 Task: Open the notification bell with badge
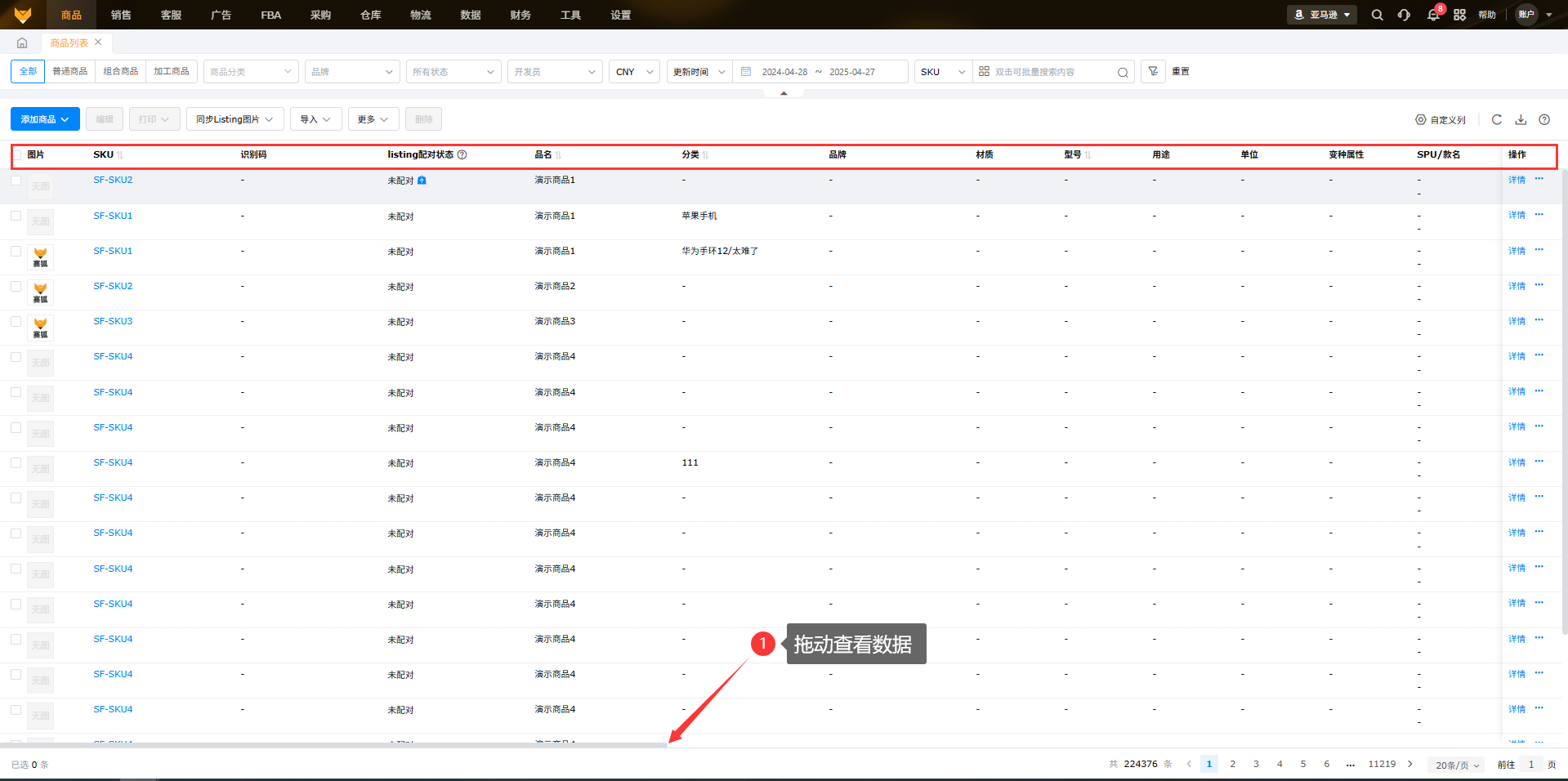pyautogui.click(x=1433, y=15)
